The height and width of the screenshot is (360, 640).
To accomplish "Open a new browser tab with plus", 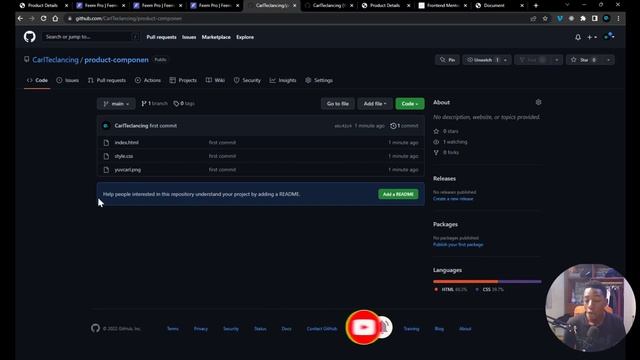I will pyautogui.click(x=536, y=5).
